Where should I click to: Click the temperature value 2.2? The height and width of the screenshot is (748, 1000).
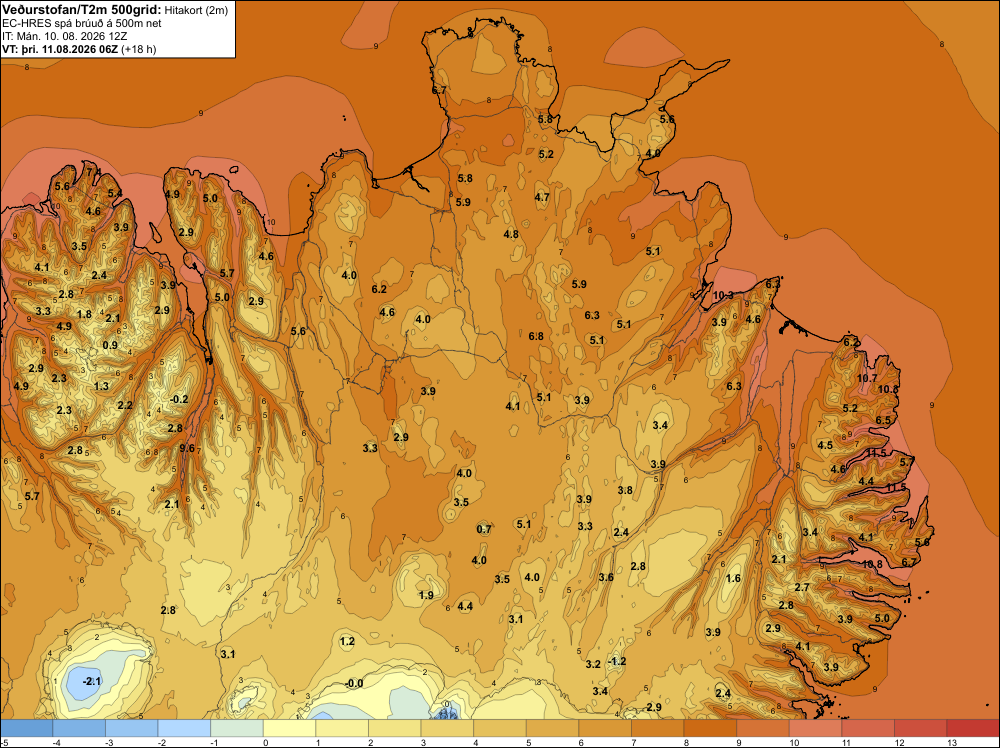coord(125,405)
